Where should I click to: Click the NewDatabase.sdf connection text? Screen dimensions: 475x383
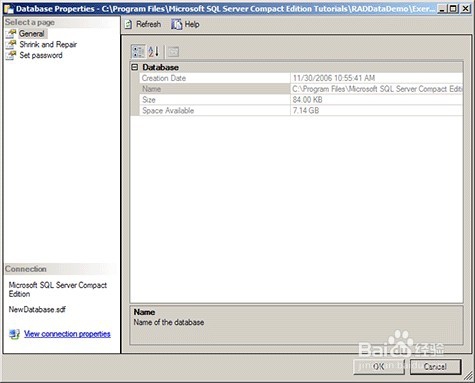37,309
